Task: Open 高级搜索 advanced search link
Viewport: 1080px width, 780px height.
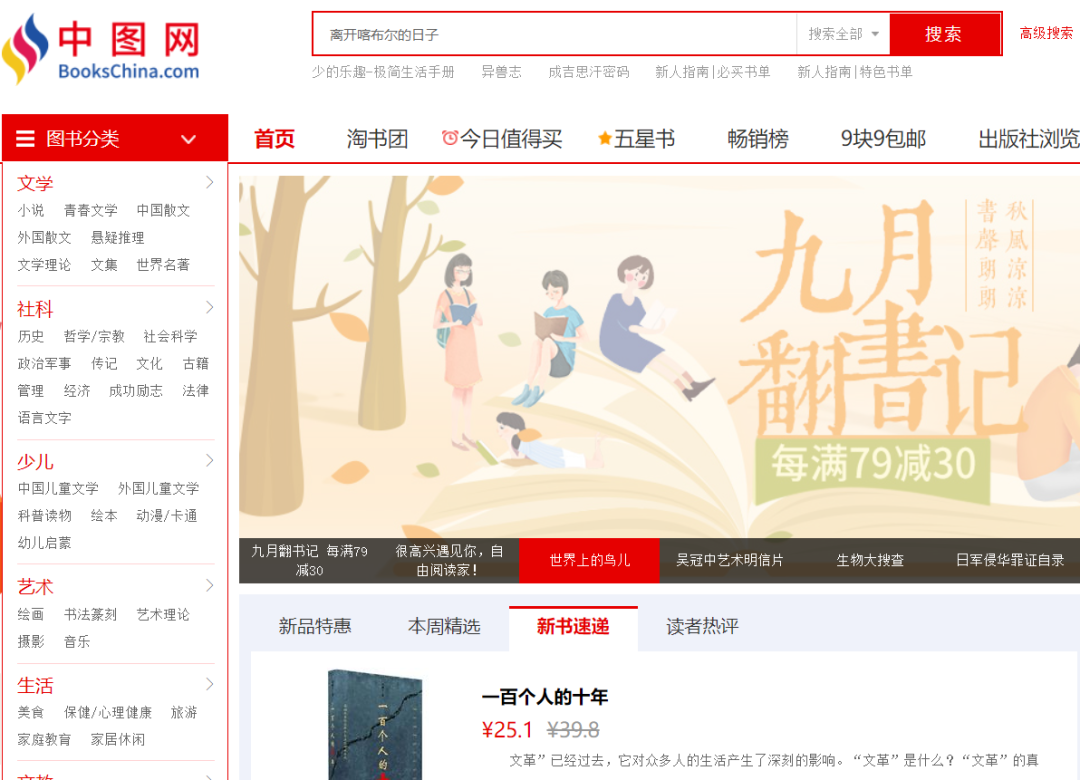Action: (1046, 33)
